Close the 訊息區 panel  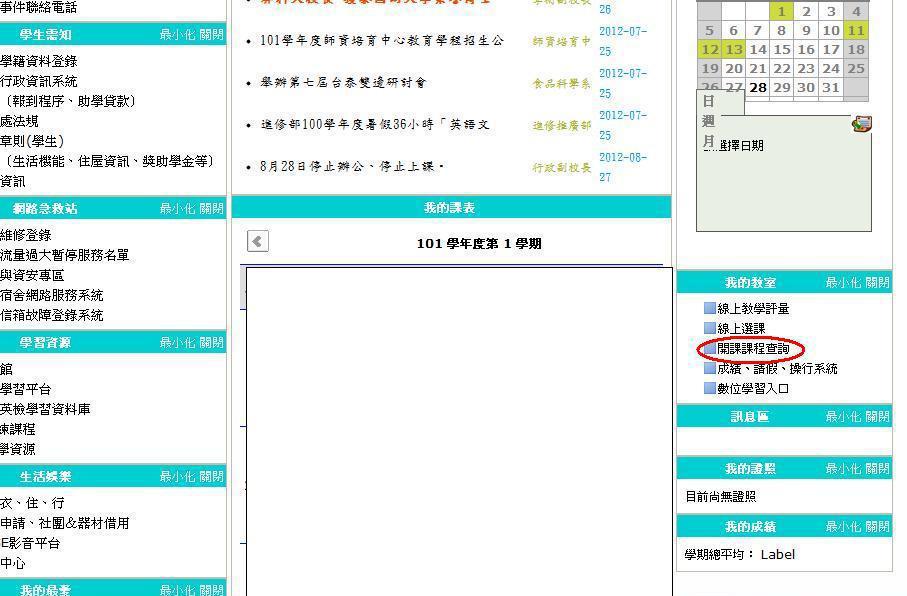pos(877,416)
